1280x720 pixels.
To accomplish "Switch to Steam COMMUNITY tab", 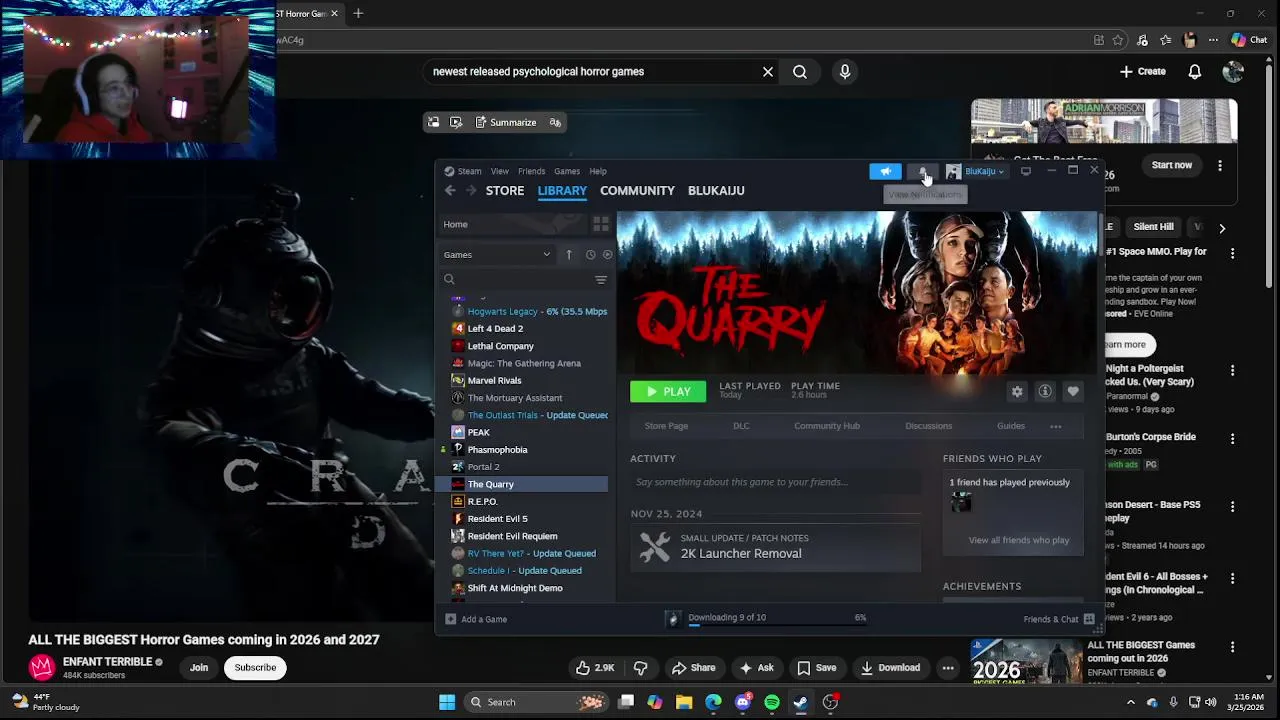I will tap(637, 190).
